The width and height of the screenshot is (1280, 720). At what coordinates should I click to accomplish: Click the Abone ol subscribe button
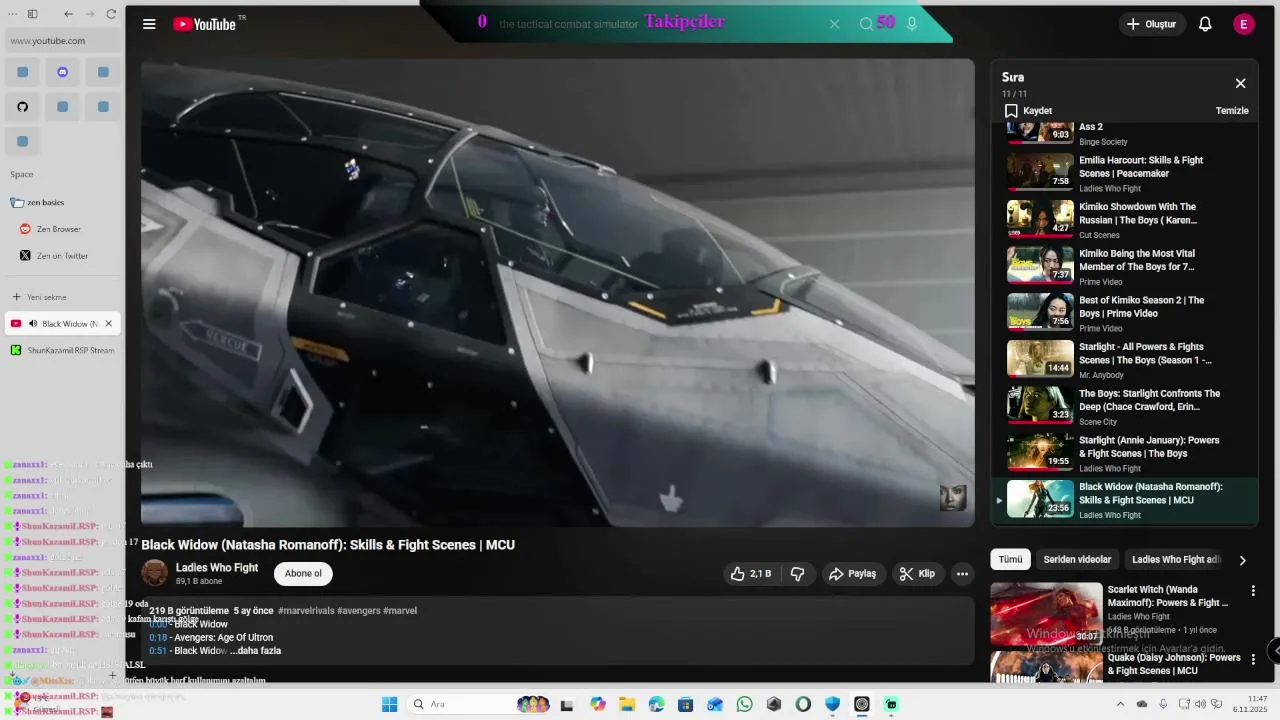[x=303, y=574]
